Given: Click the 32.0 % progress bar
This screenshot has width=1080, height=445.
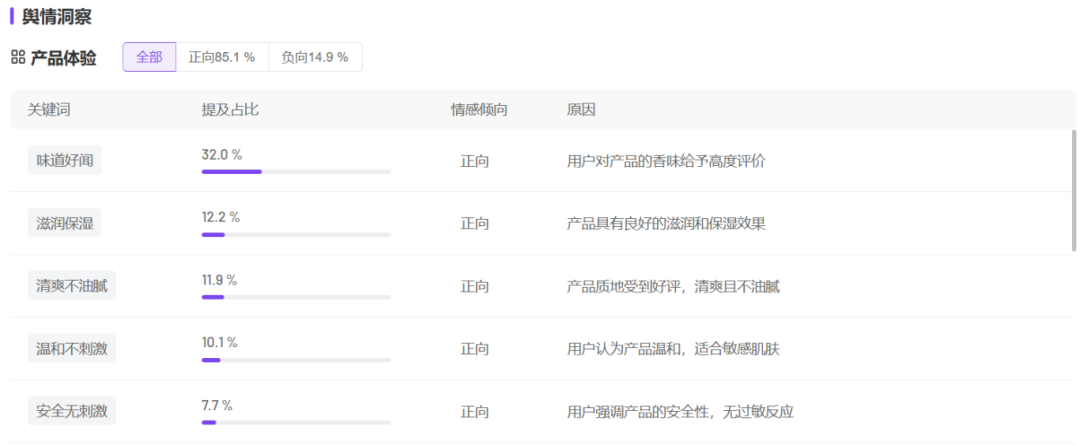Looking at the screenshot, I should click(296, 172).
